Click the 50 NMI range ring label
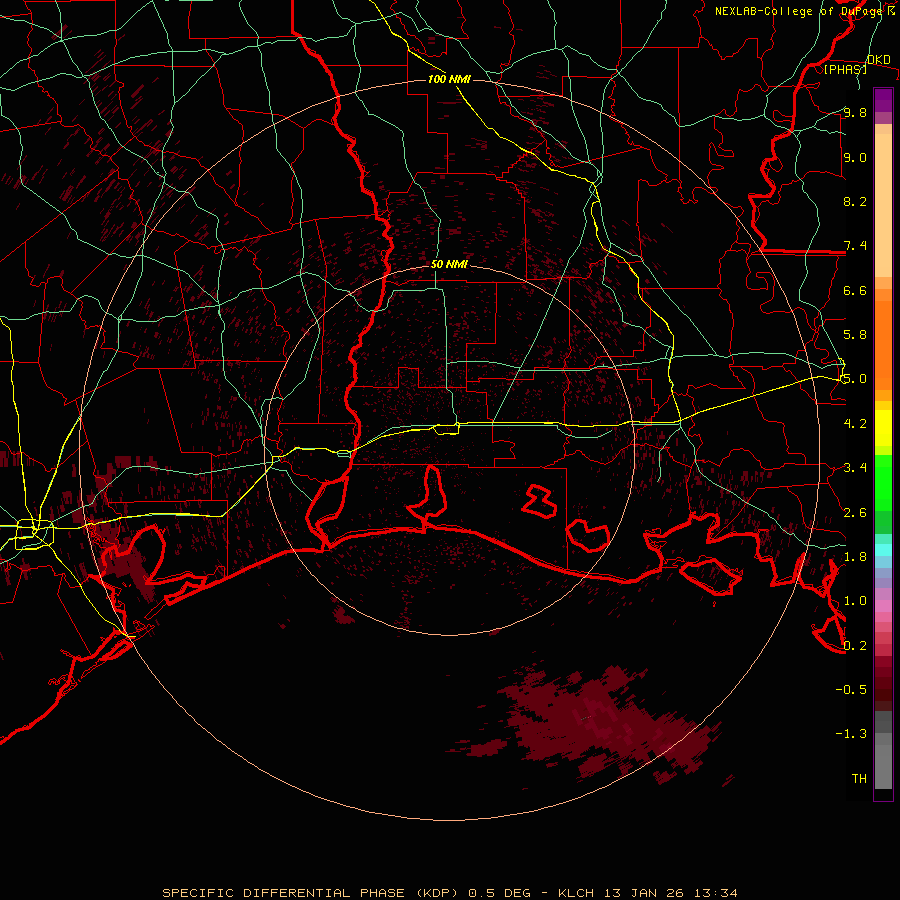This screenshot has height=900, width=900. [x=449, y=265]
